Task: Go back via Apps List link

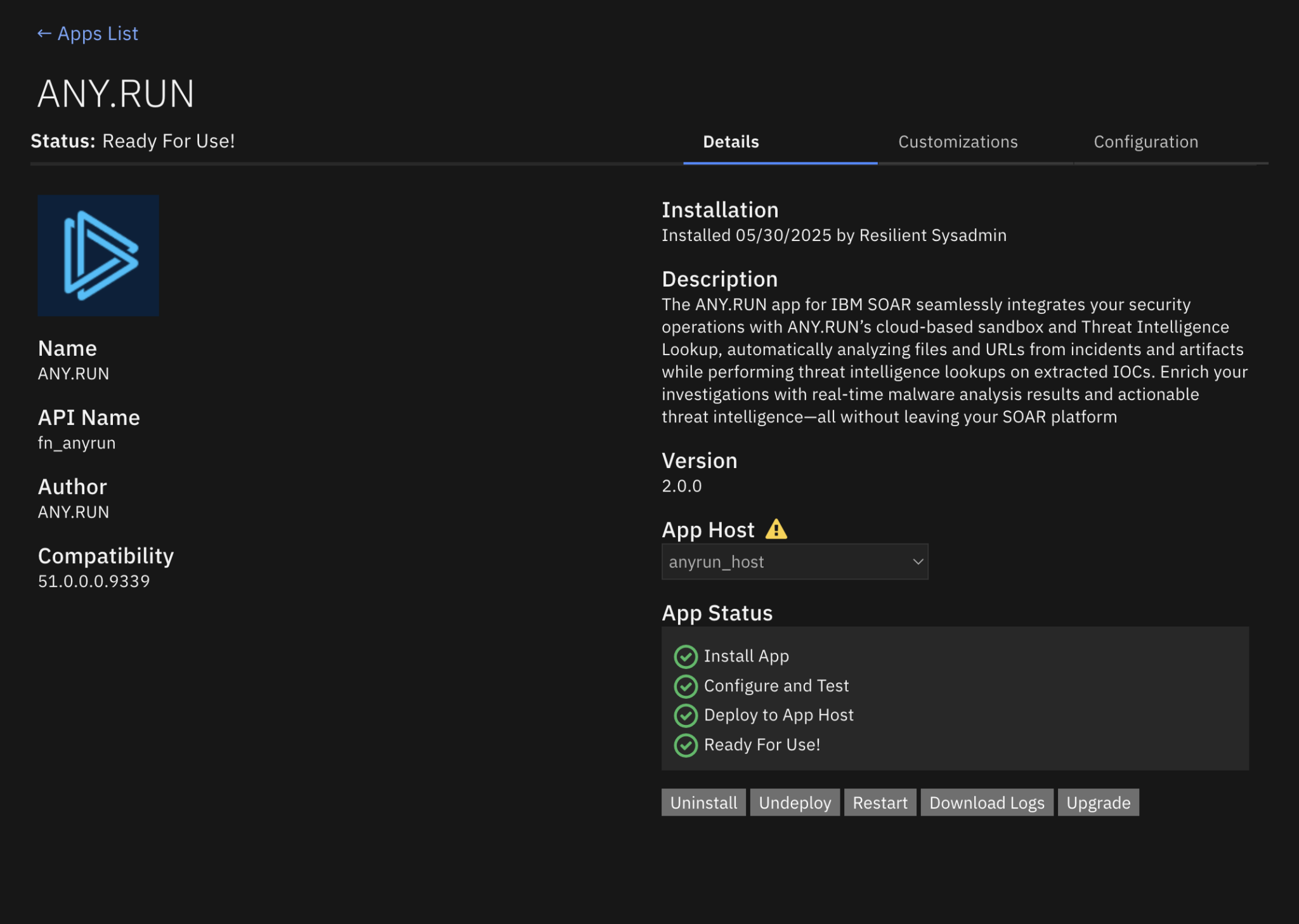Action: click(x=98, y=34)
